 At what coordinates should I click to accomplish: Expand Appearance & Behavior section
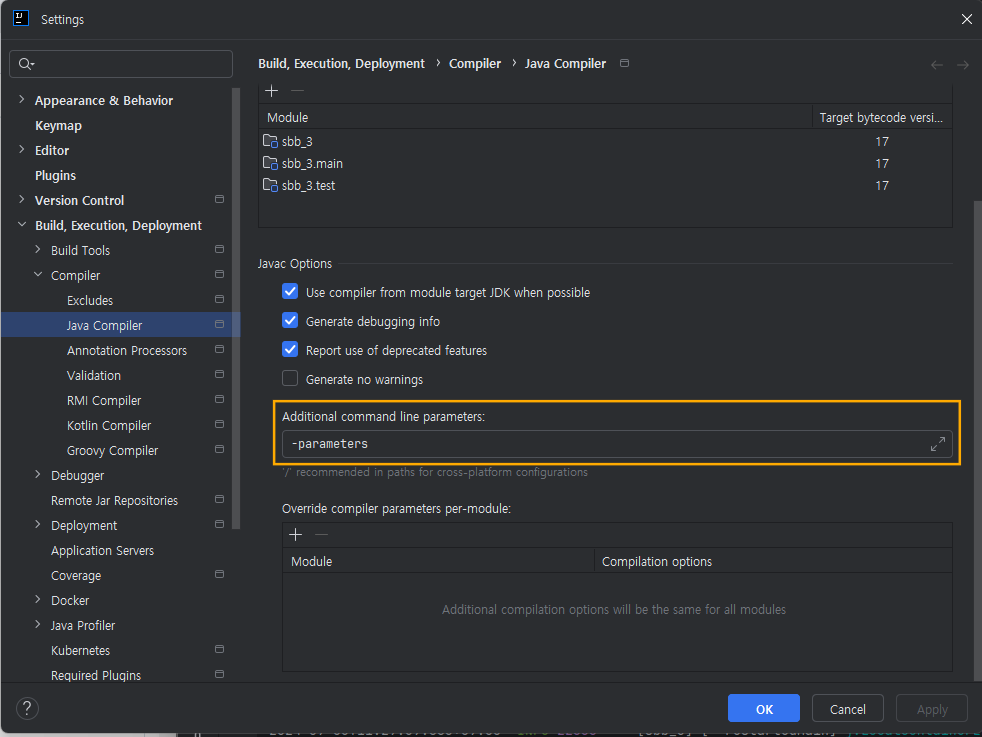pos(22,100)
